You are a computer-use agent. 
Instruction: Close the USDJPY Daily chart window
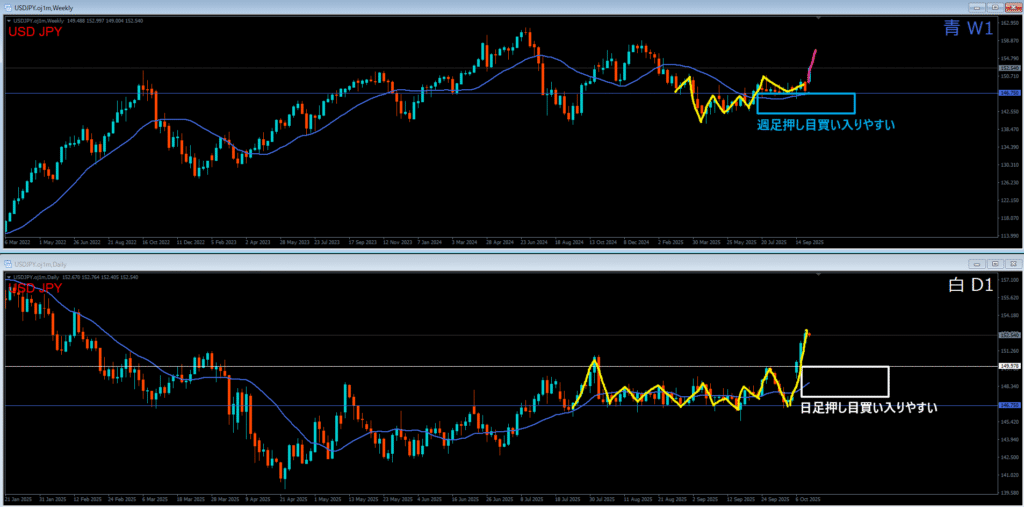coord(1012,263)
